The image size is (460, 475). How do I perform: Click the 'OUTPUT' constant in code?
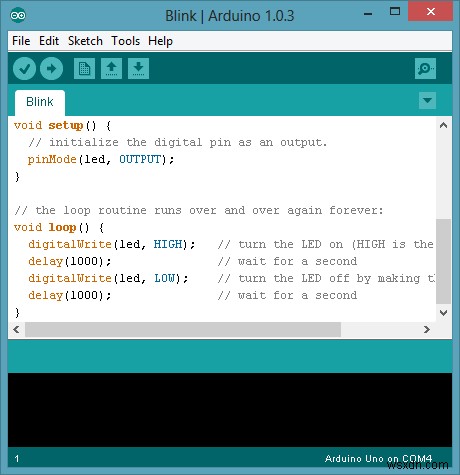140,159
